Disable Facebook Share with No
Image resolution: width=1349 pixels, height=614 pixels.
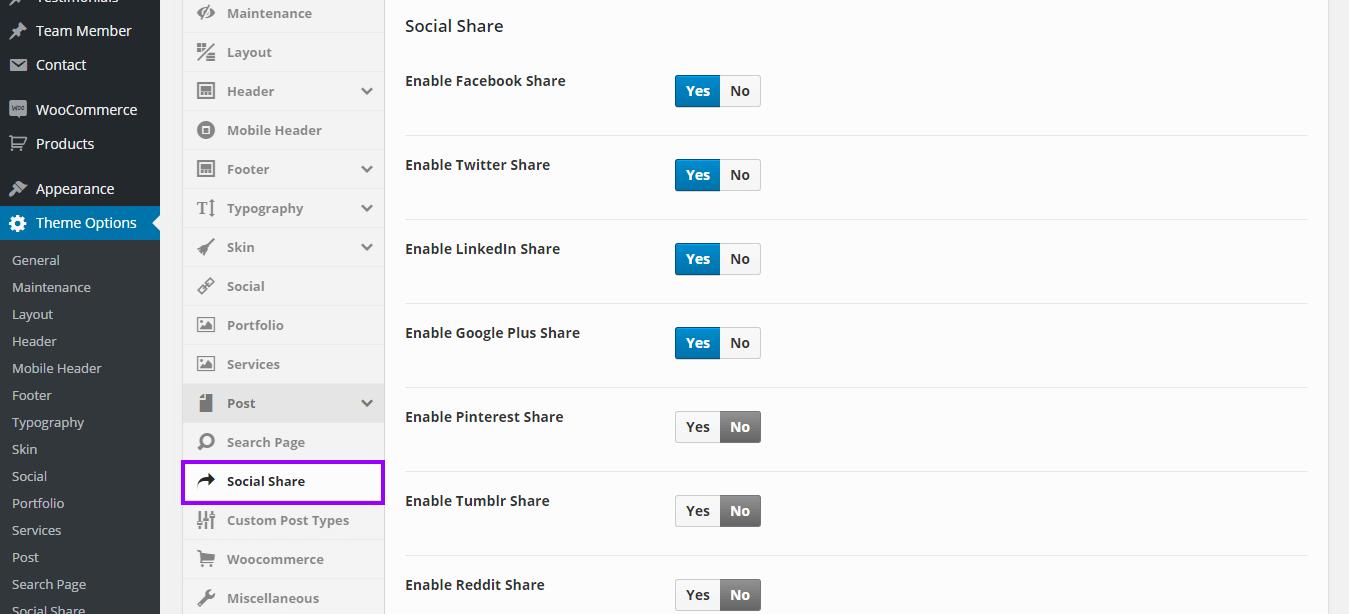coord(740,91)
